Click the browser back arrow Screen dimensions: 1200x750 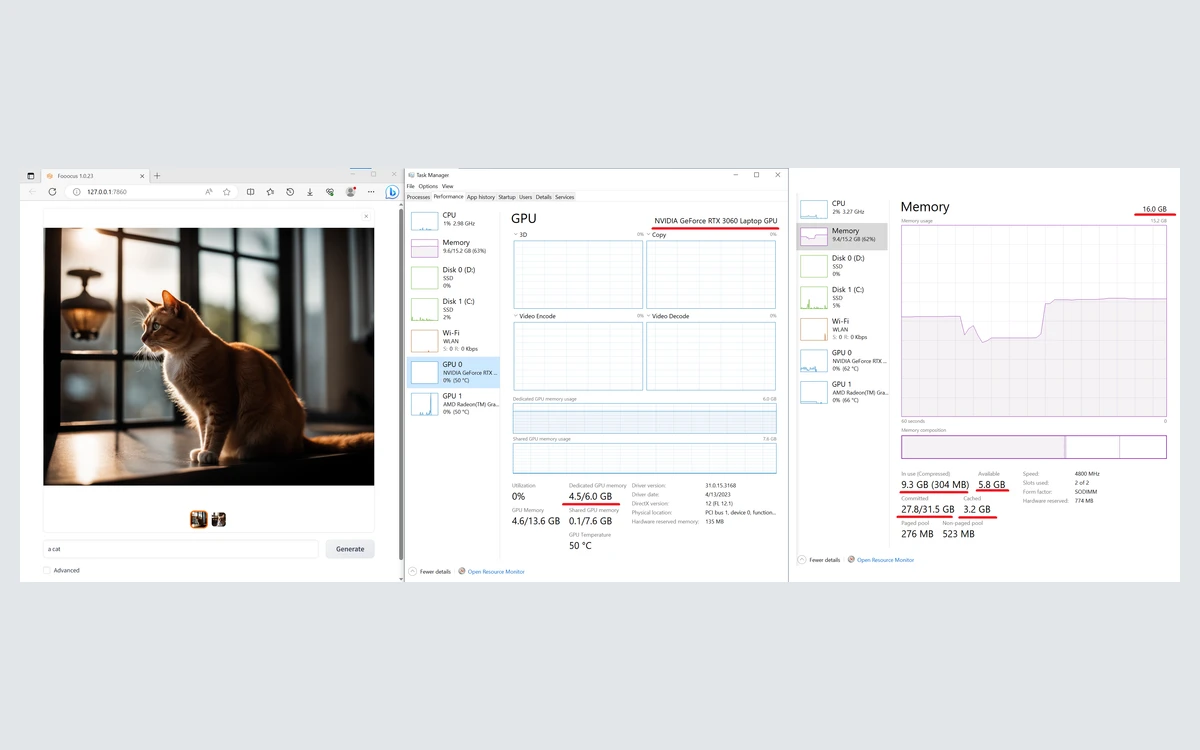pyautogui.click(x=32, y=191)
